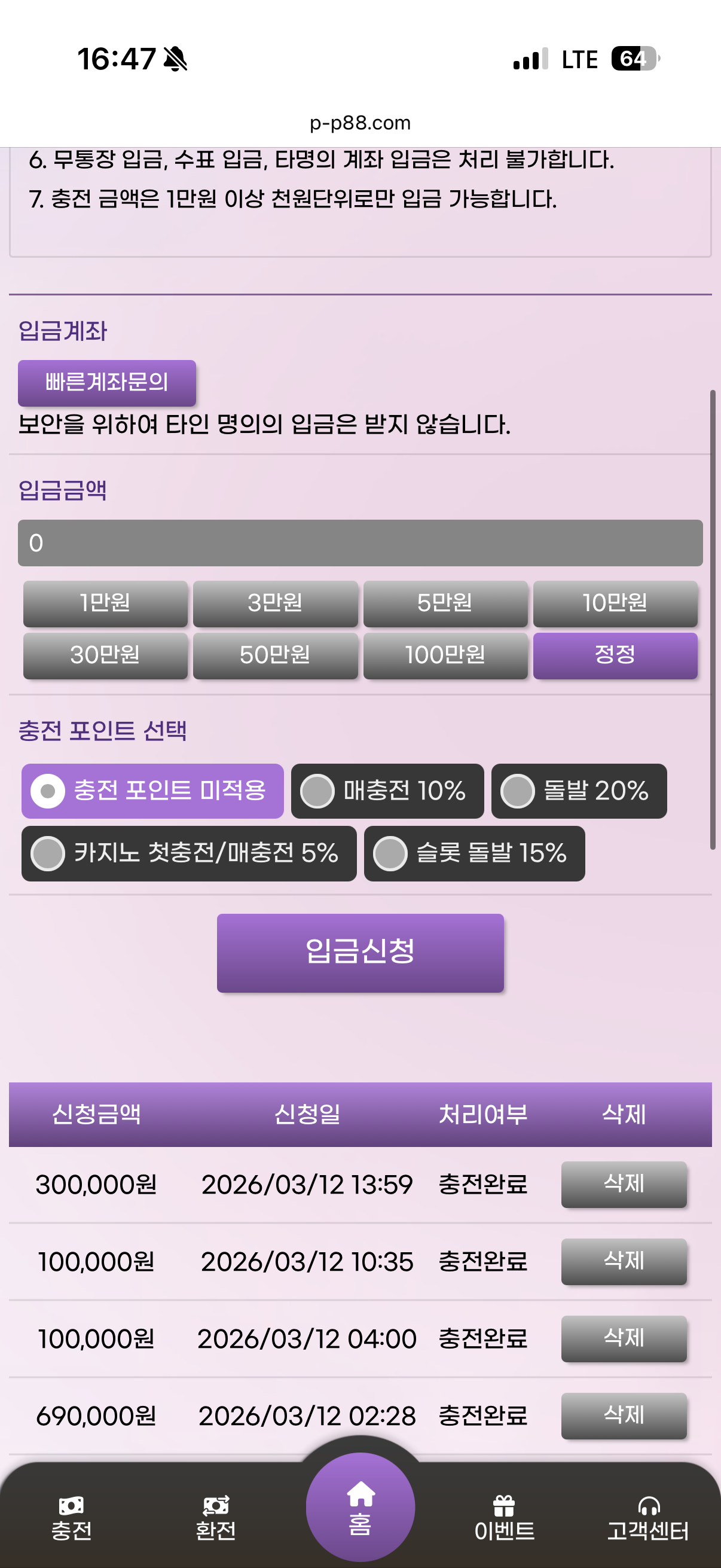The height and width of the screenshot is (1568, 721).
Task: Click the 빠른계좌문의 button
Action: 107,383
